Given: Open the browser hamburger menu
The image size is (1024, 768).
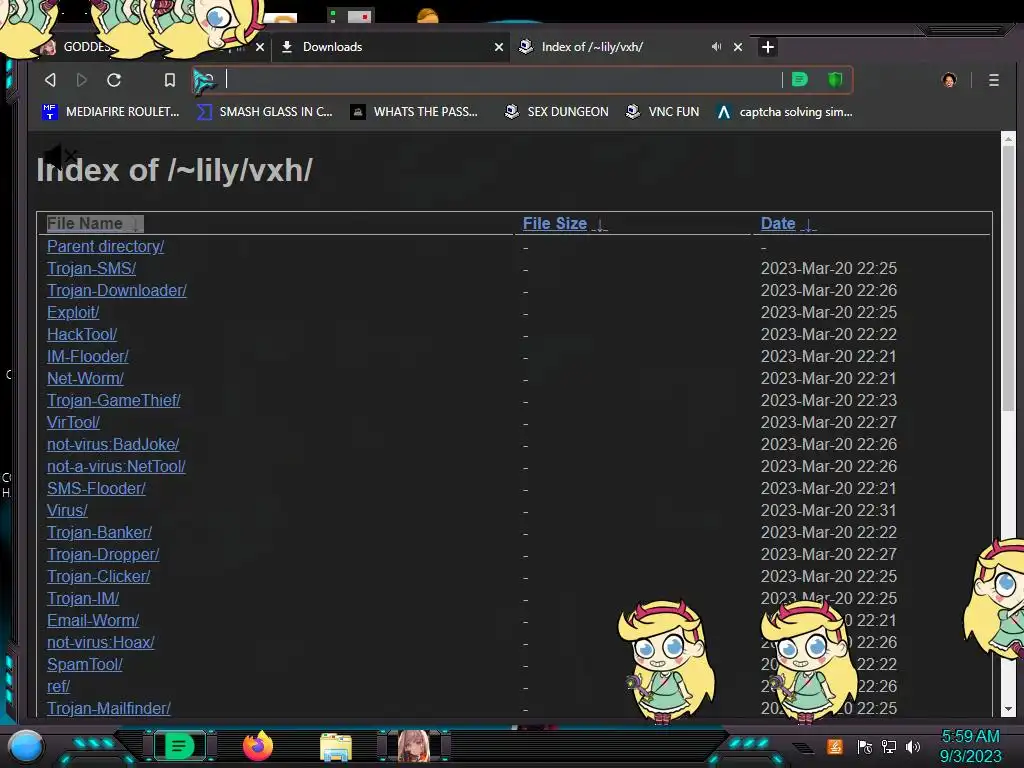Looking at the screenshot, I should (x=993, y=80).
